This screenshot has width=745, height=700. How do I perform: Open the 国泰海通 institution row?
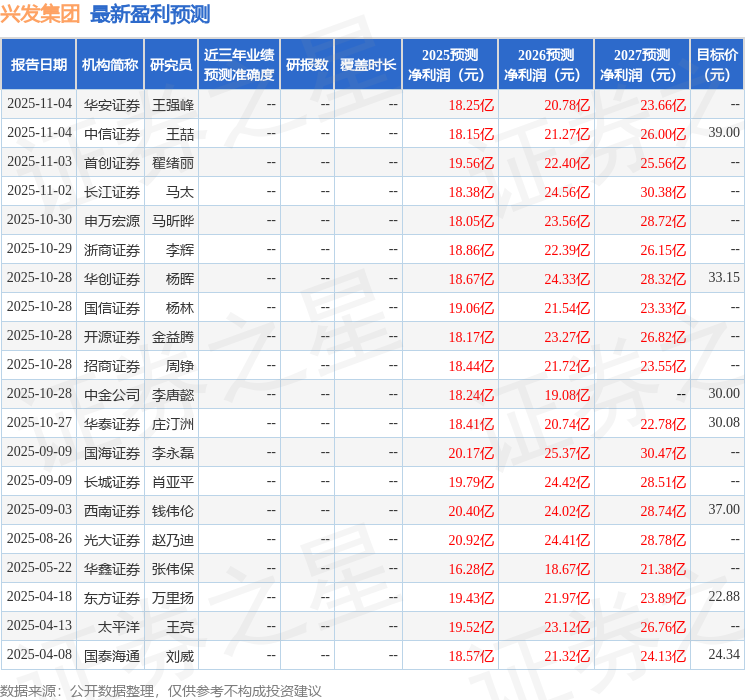coord(111,655)
